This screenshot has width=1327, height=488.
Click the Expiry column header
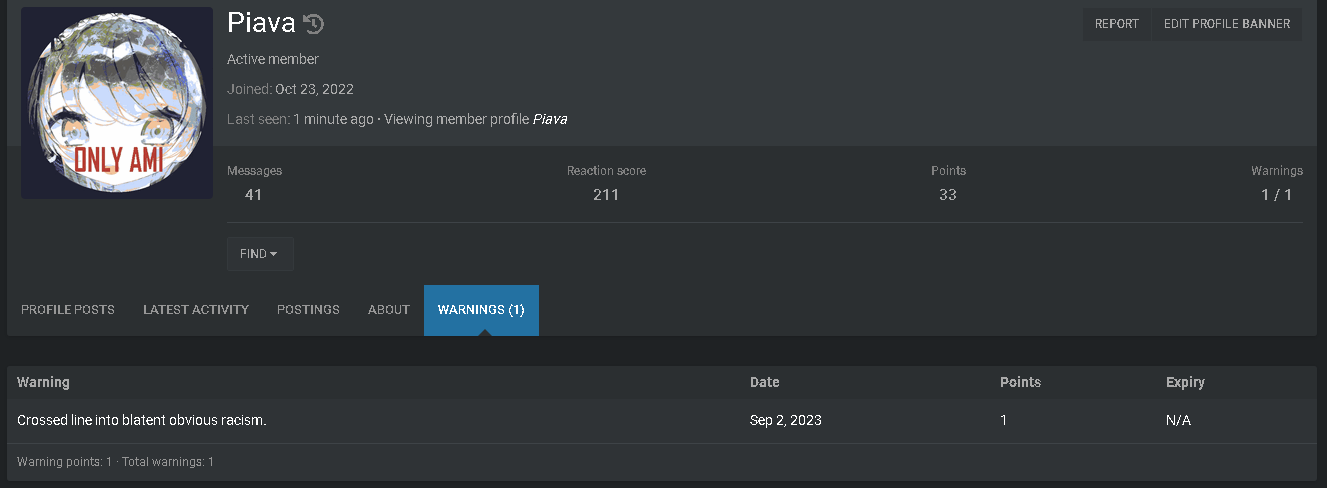(x=1185, y=382)
